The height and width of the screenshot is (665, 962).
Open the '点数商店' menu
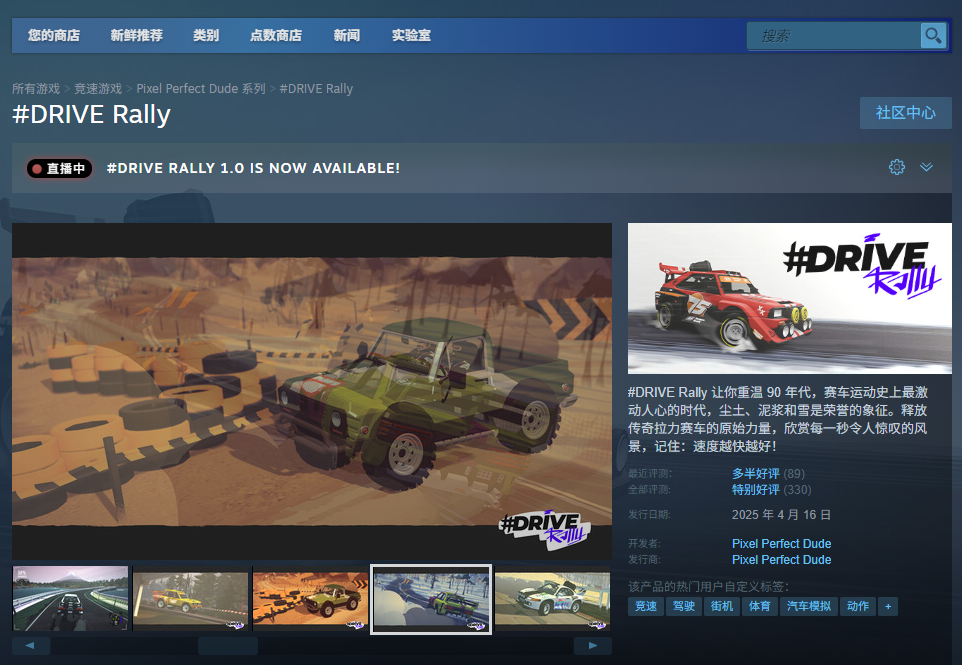tap(274, 35)
